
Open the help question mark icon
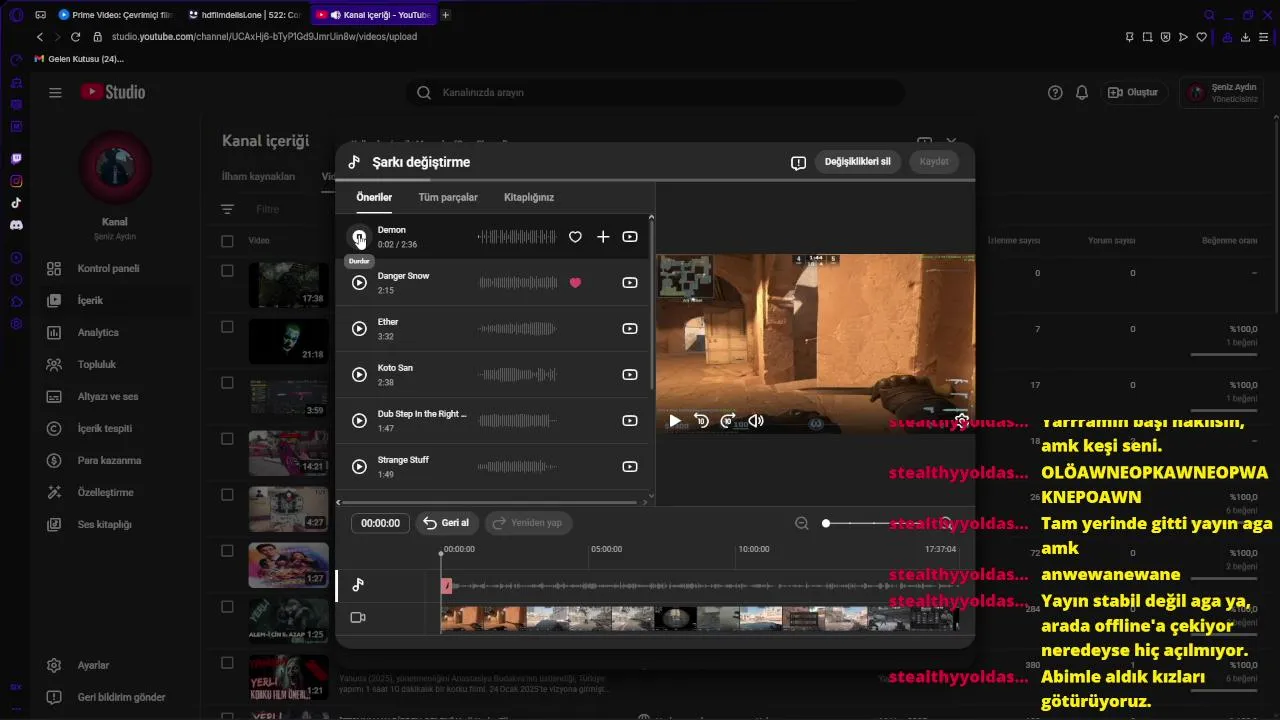pos(1055,92)
